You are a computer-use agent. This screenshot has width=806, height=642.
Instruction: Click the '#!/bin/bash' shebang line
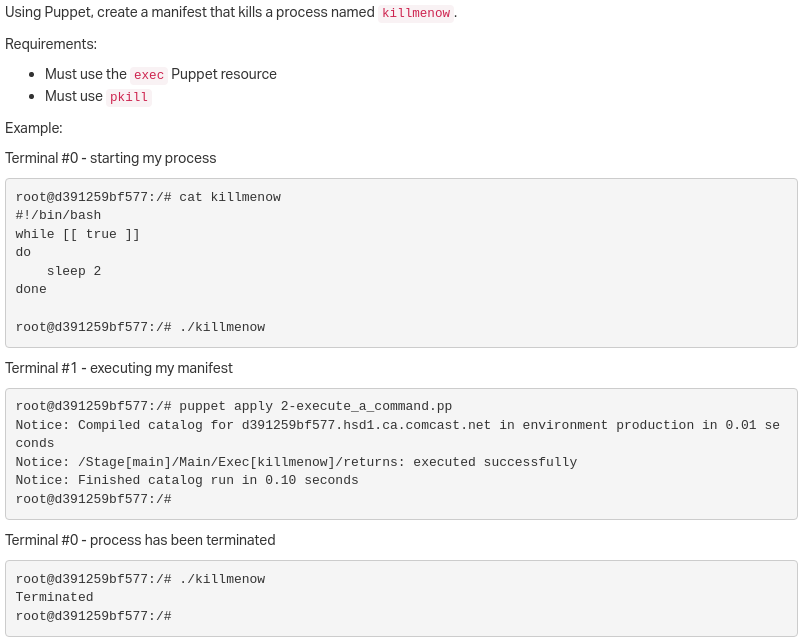tap(58, 215)
